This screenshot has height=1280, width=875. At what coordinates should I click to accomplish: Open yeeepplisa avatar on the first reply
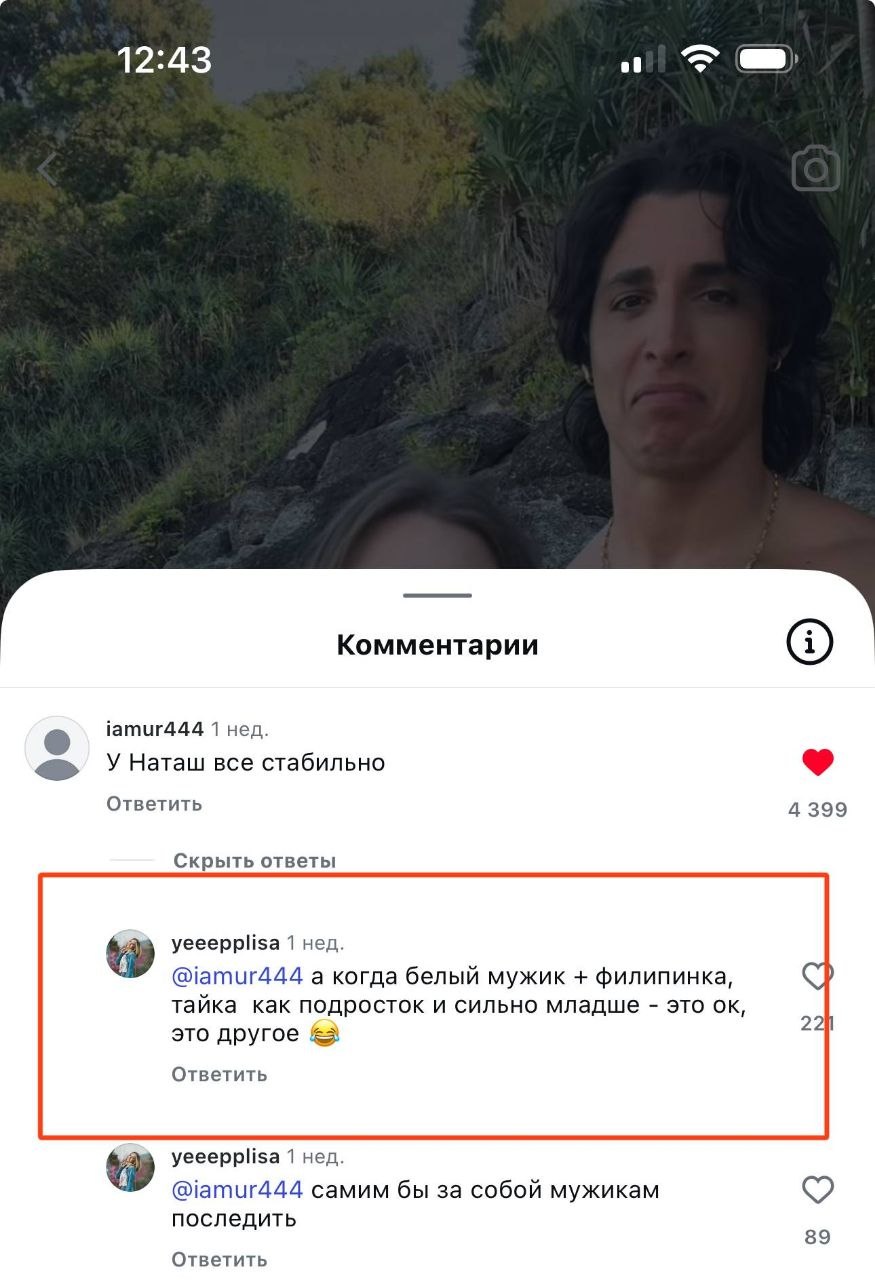tap(130, 954)
